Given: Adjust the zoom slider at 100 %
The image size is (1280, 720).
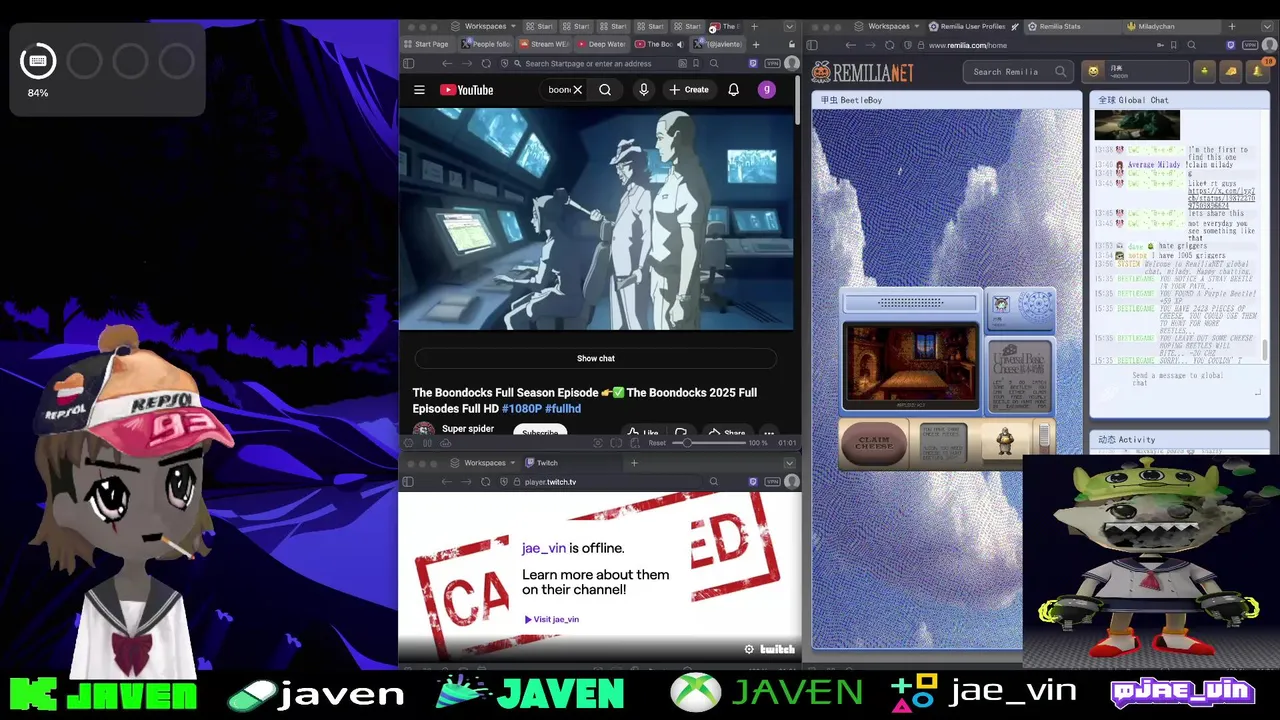Looking at the screenshot, I should tap(707, 443).
